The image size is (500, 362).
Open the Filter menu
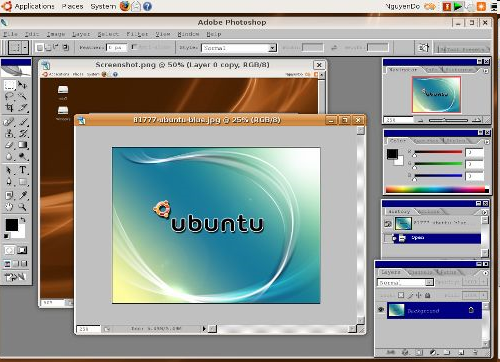point(137,34)
